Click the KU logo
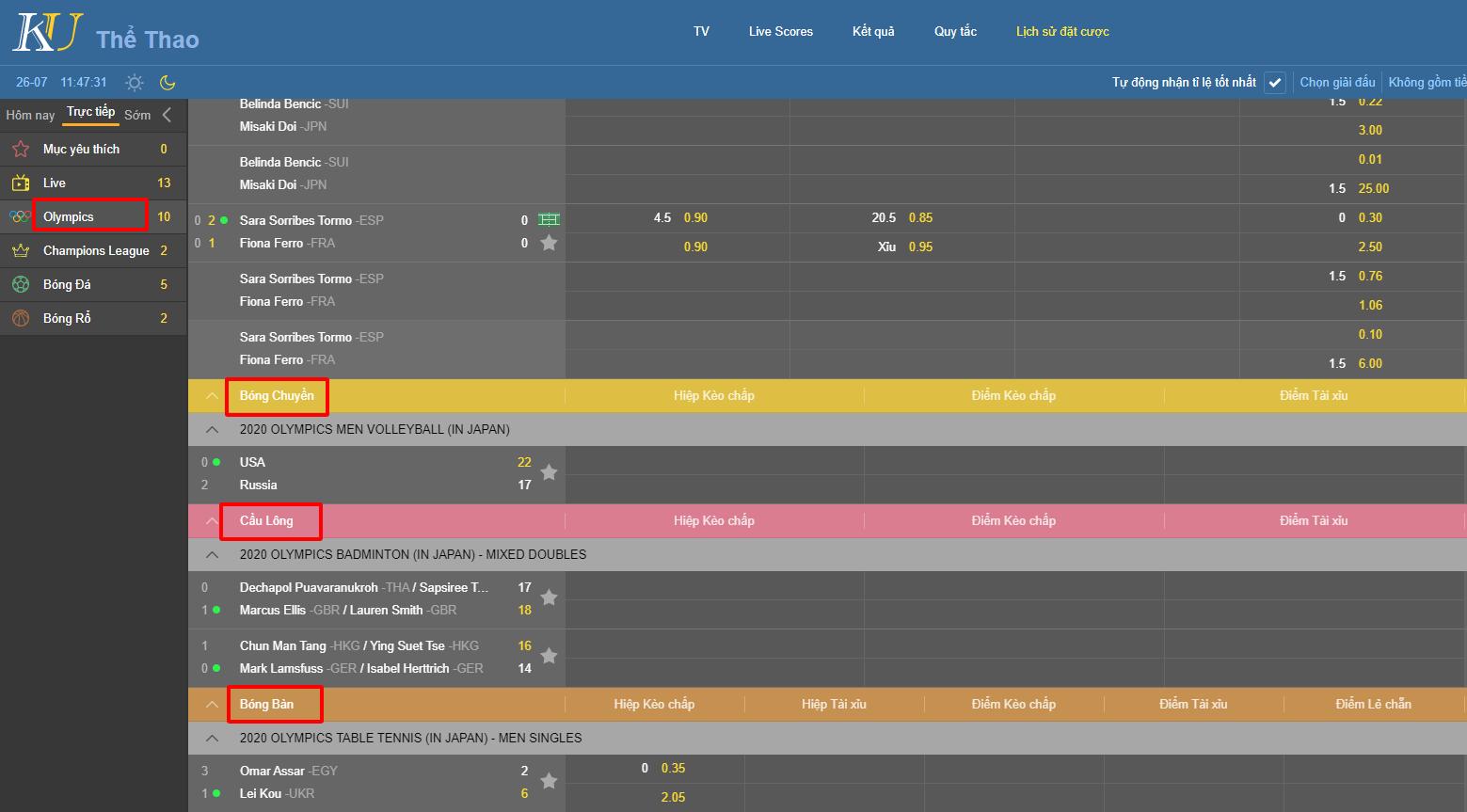Screen dimensions: 1467x812 pyautogui.click(x=47, y=32)
